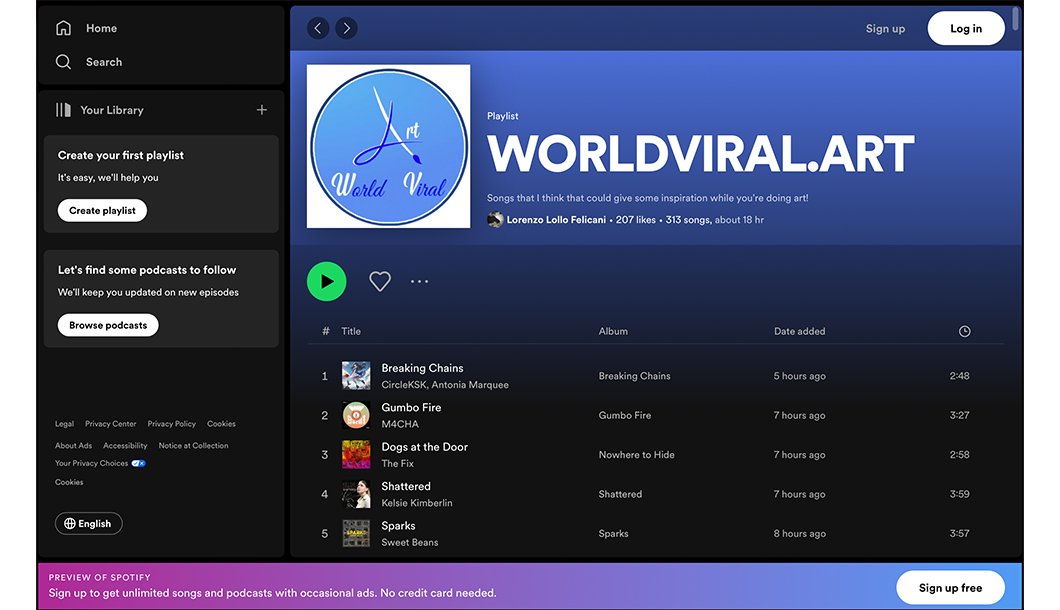The width and height of the screenshot is (1060, 610).
Task: Open artist CircleKSK link
Action: pyautogui.click(x=404, y=385)
